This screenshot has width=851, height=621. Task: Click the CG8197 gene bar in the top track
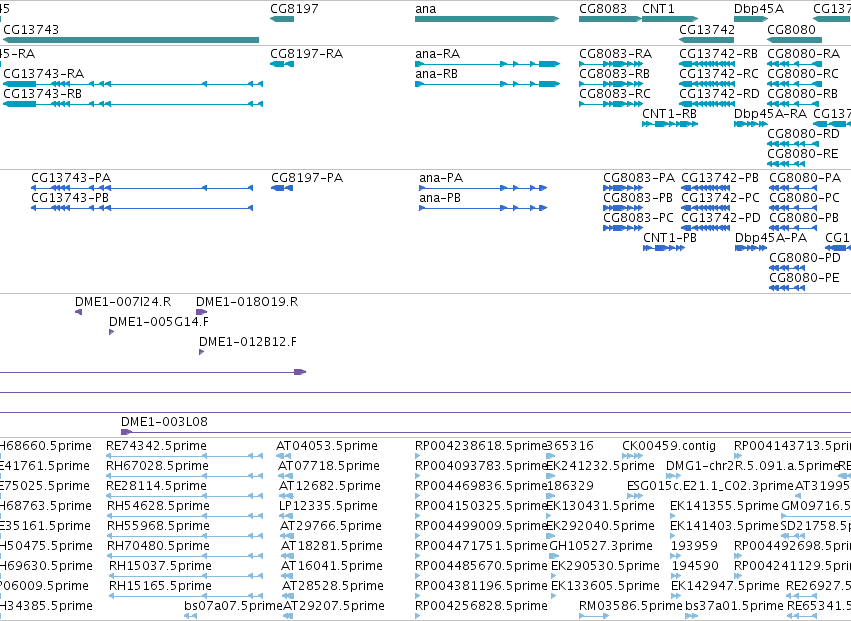coord(282,19)
